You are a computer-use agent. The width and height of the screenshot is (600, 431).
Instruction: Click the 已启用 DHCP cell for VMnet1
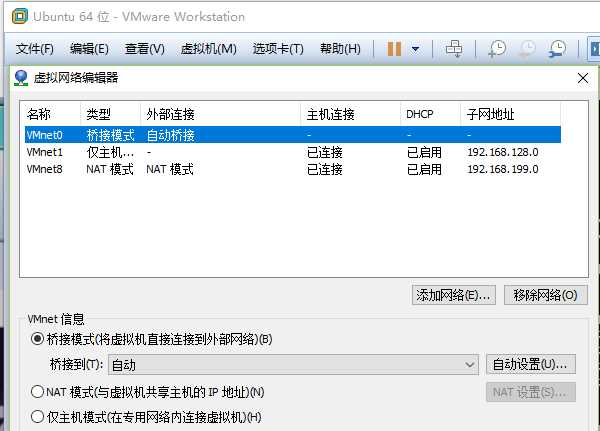click(424, 152)
